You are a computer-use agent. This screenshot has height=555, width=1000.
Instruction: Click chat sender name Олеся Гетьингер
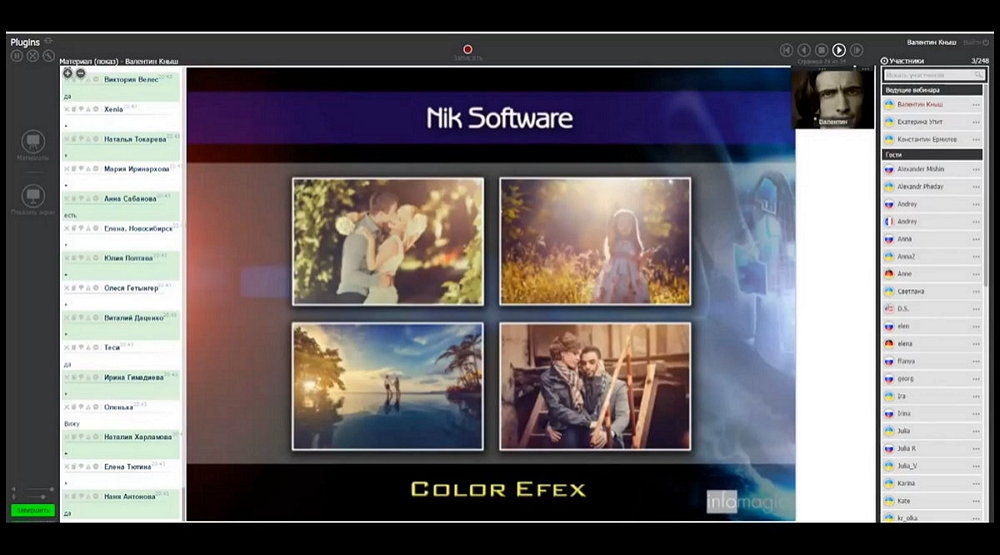[131, 288]
